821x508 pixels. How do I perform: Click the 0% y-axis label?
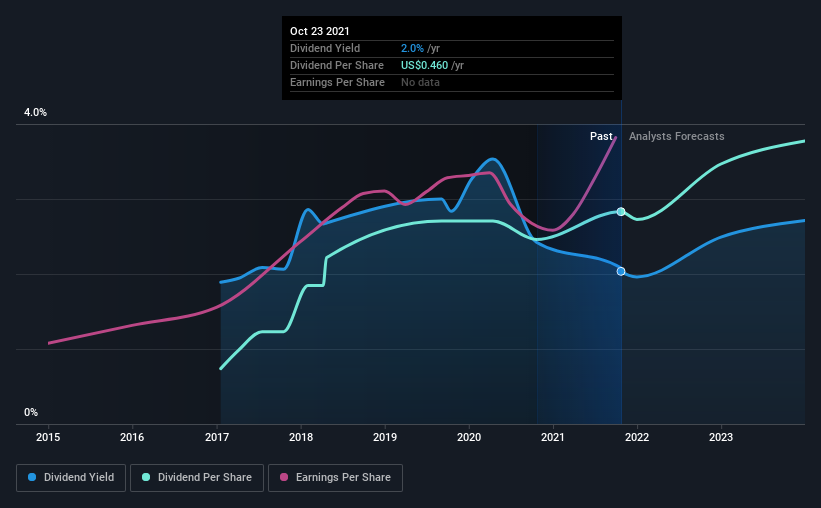point(31,412)
